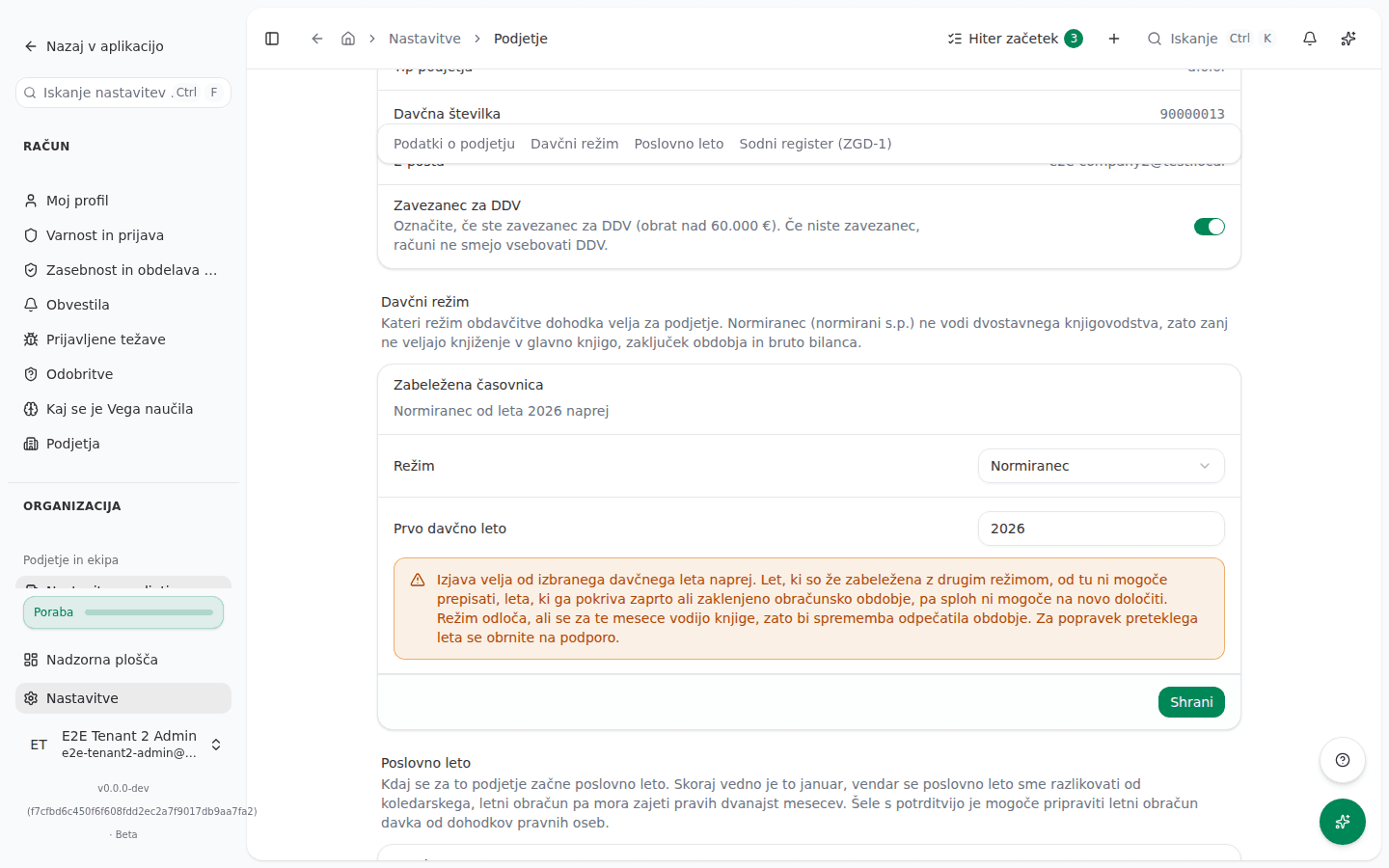Open green floating assistant button
1389x868 pixels.
1343,822
